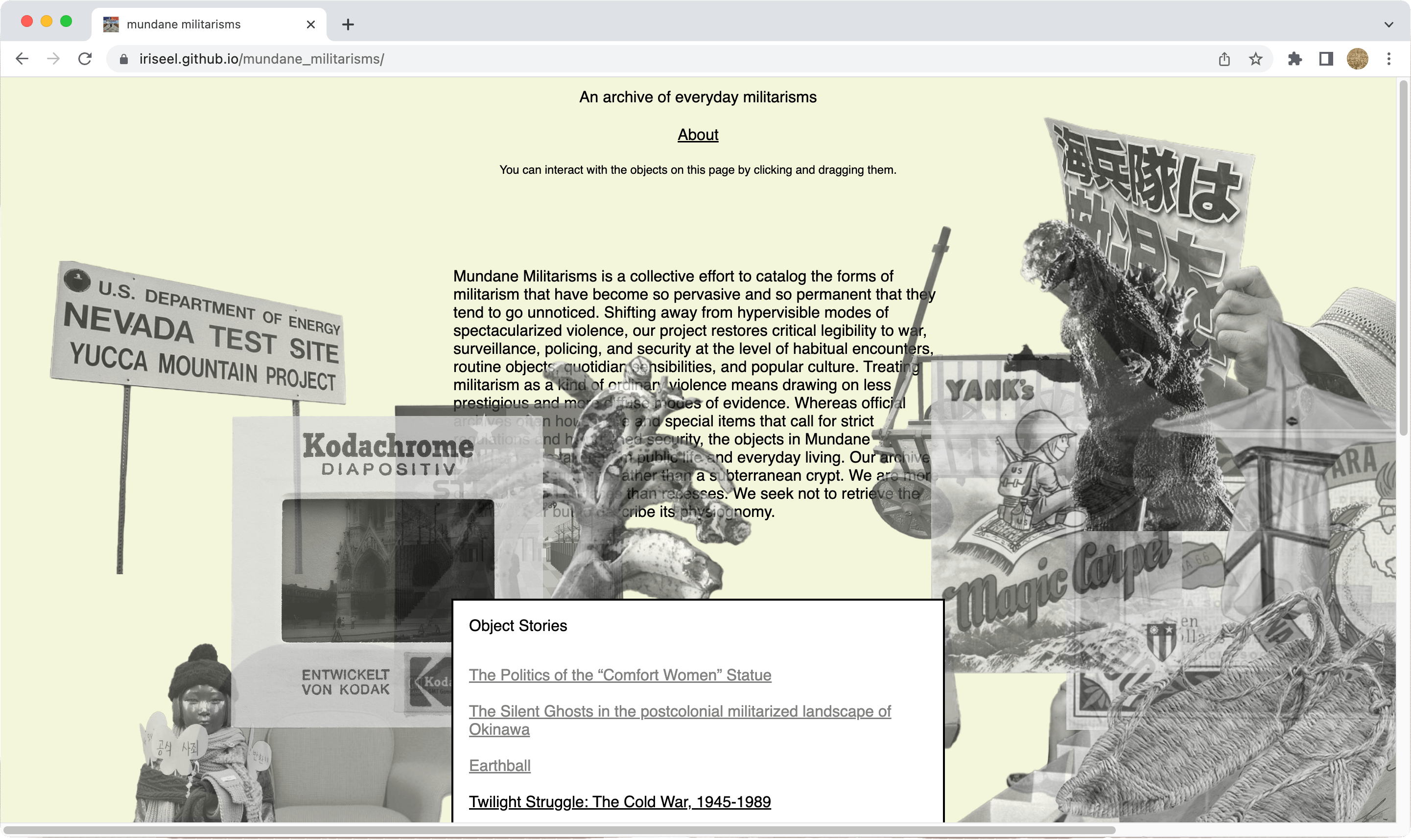Click the Nevada Test Site sign image
The height and width of the screenshot is (840, 1411).
coord(198,334)
